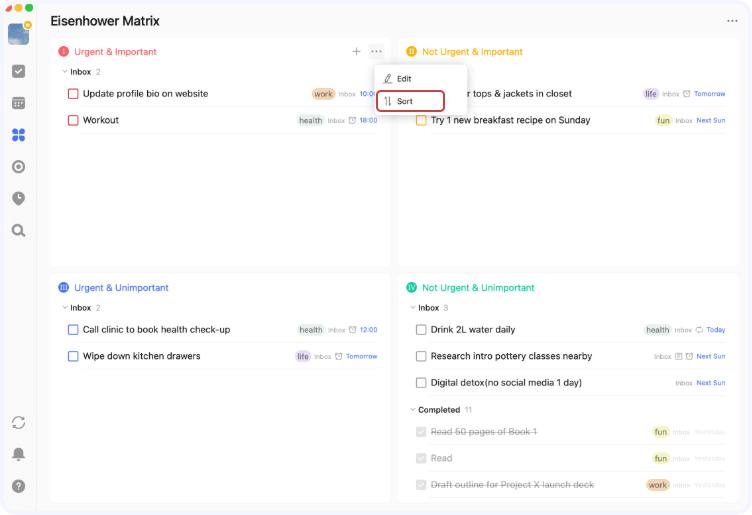Check off the Workout task
The image size is (752, 515).
73,120
